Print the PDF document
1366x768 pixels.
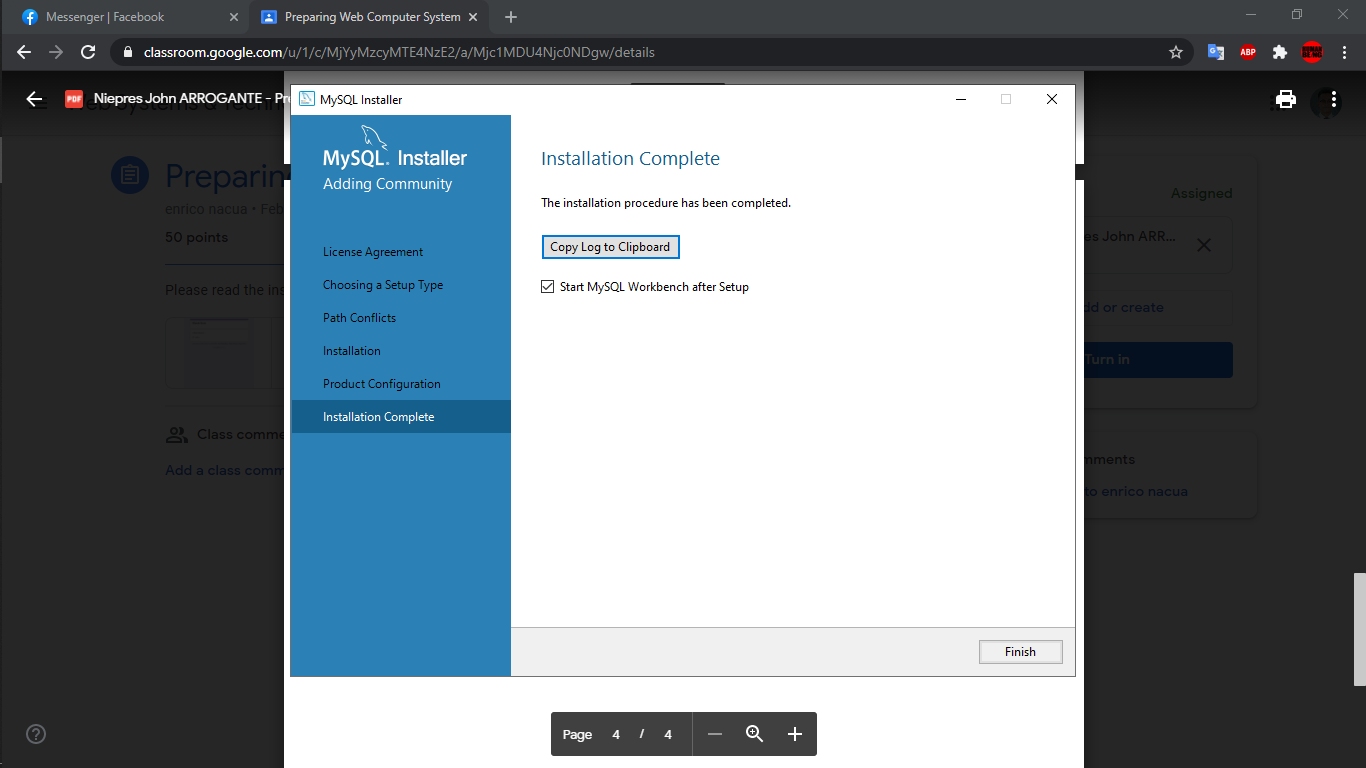pyautogui.click(x=1286, y=99)
